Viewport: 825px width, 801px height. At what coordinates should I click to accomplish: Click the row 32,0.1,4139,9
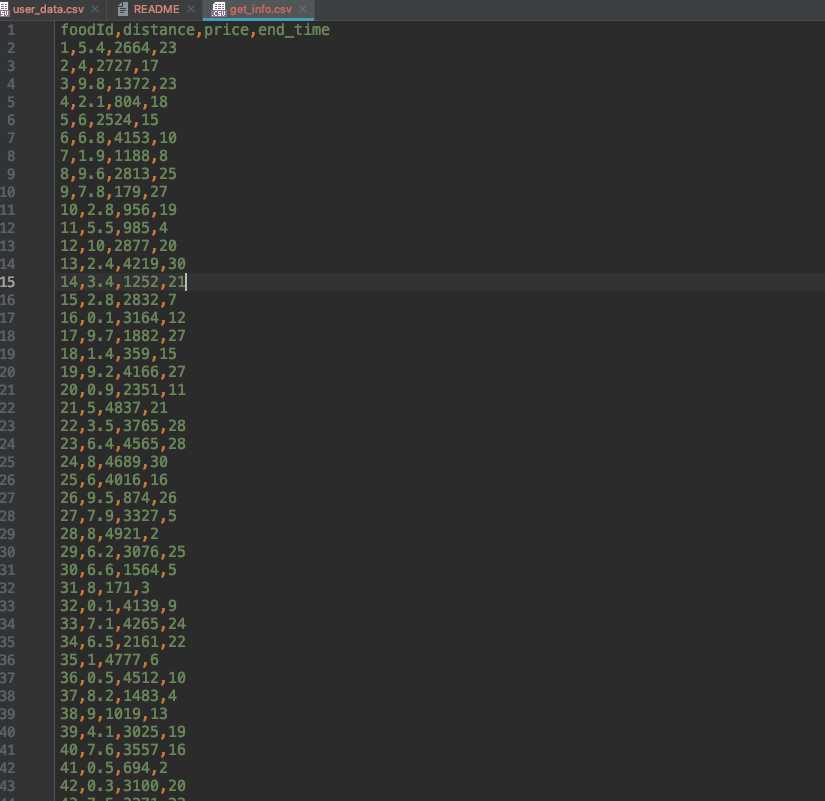[x=118, y=606]
